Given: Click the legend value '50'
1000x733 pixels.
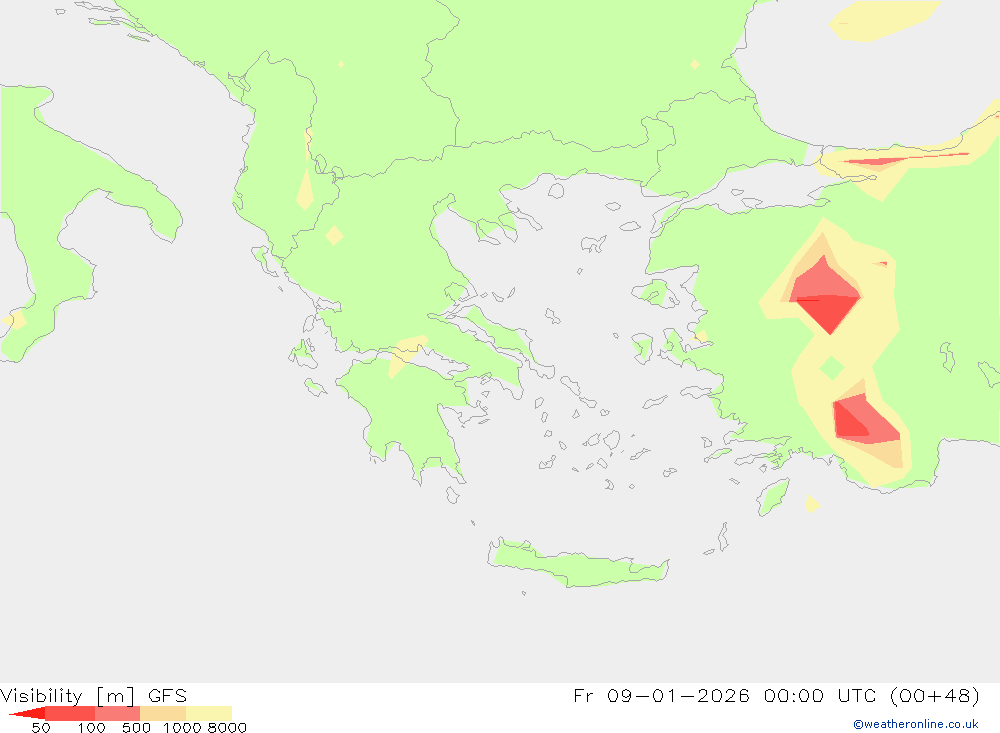Looking at the screenshot, I should pos(41,727).
